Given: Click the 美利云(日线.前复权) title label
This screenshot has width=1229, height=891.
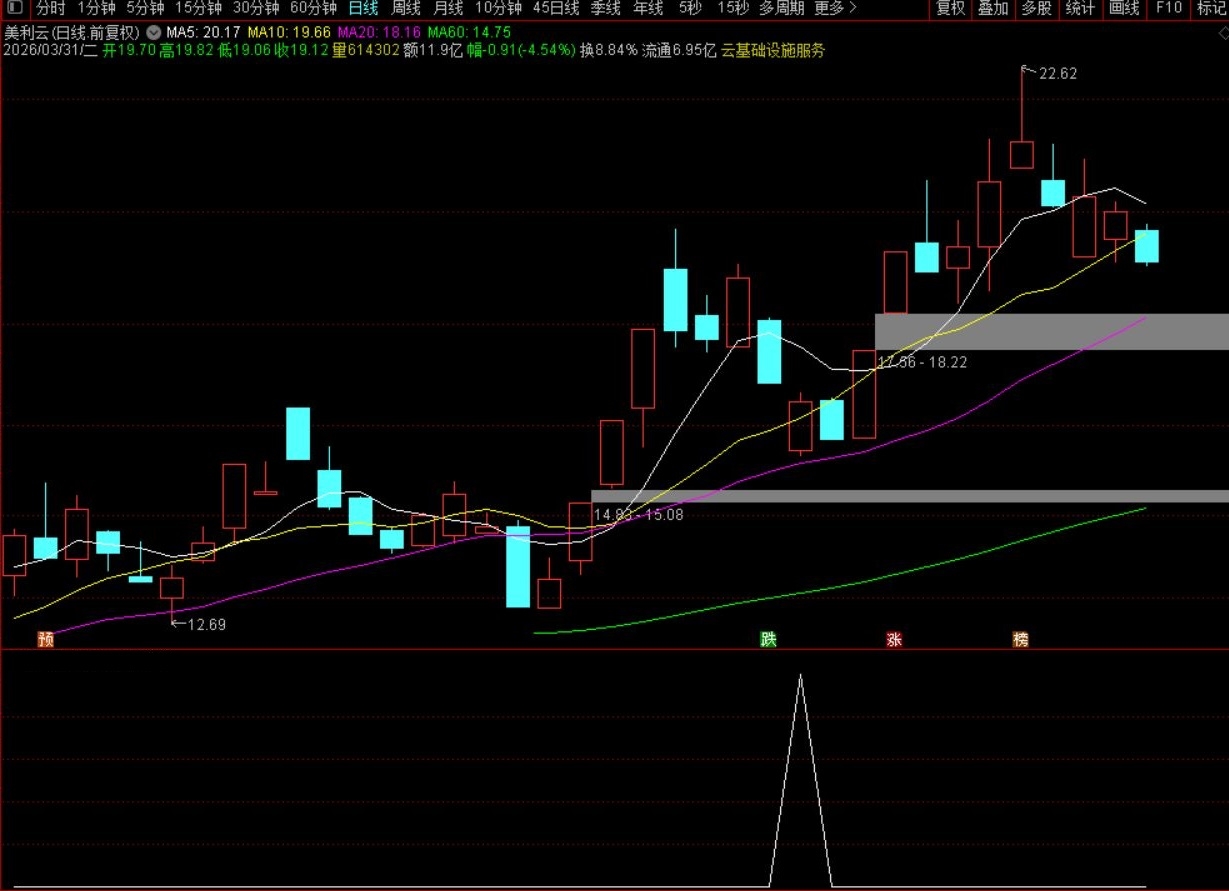Looking at the screenshot, I should (72, 33).
